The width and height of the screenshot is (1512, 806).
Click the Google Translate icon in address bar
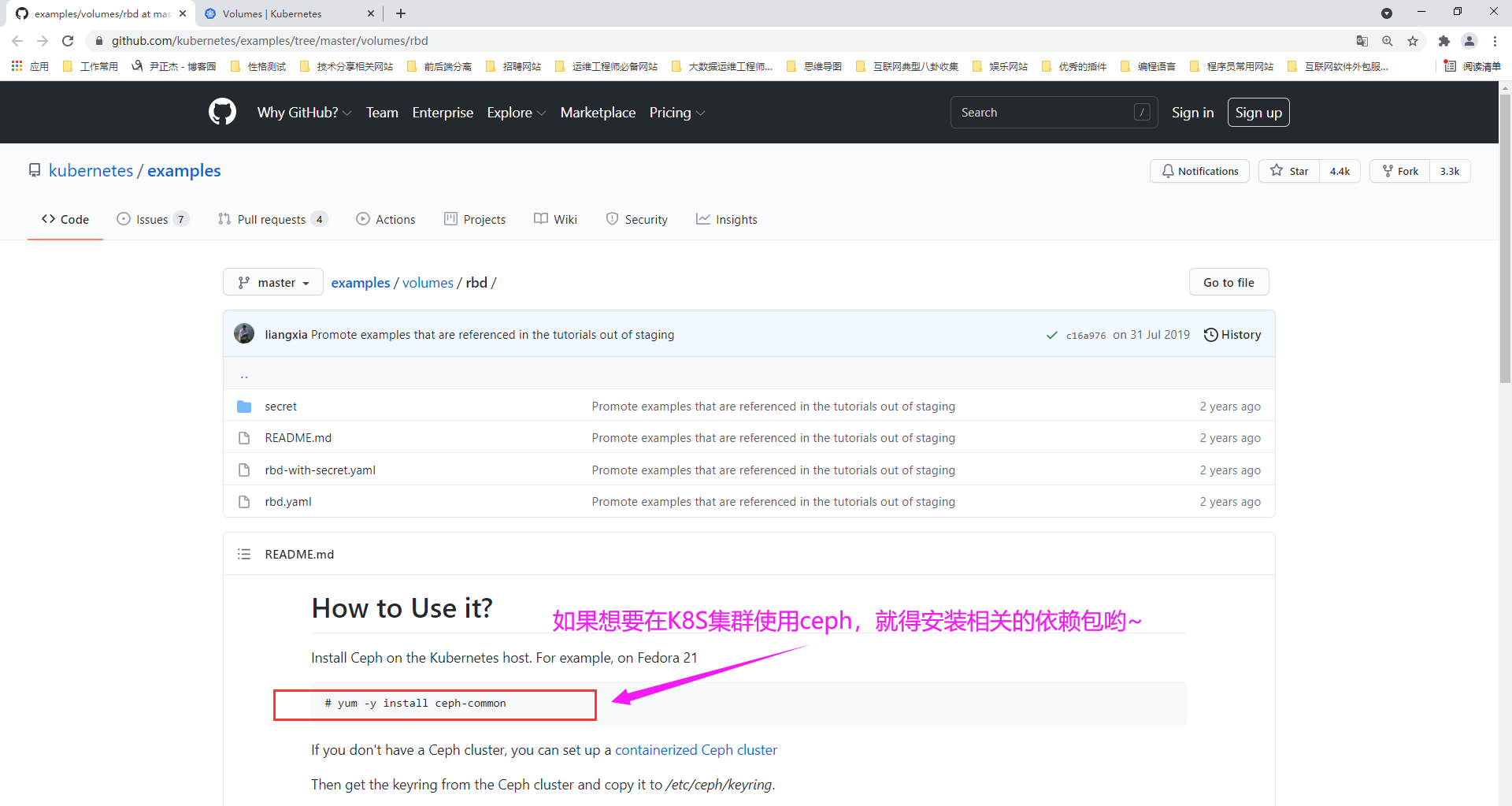(x=1362, y=41)
